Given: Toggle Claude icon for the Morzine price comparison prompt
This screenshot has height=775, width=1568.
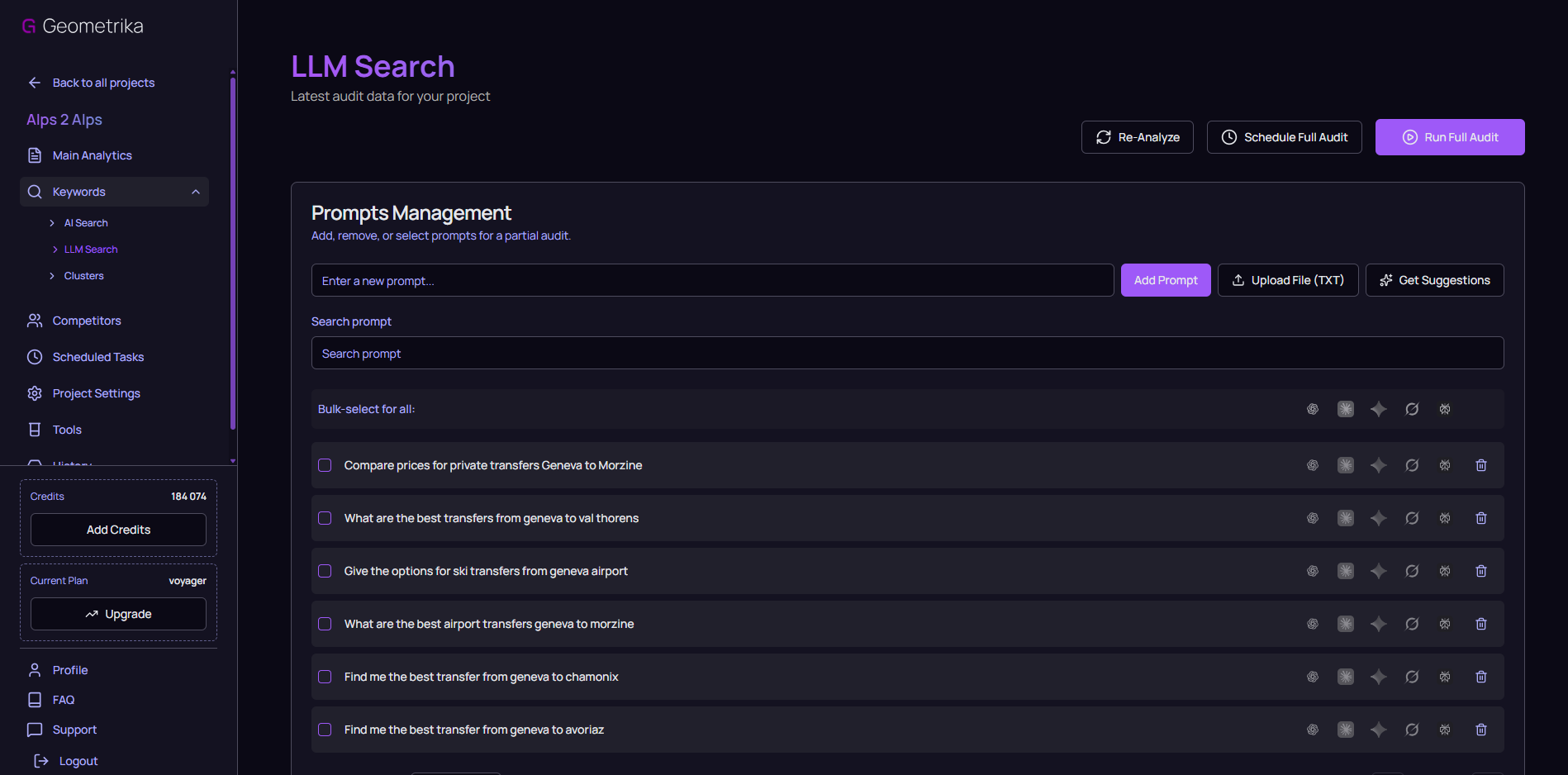Looking at the screenshot, I should pos(1345,465).
